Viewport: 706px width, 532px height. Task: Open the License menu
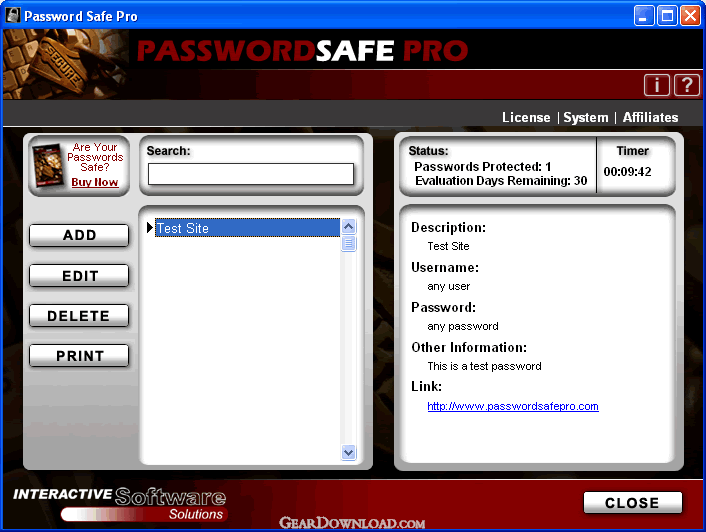tap(526, 117)
